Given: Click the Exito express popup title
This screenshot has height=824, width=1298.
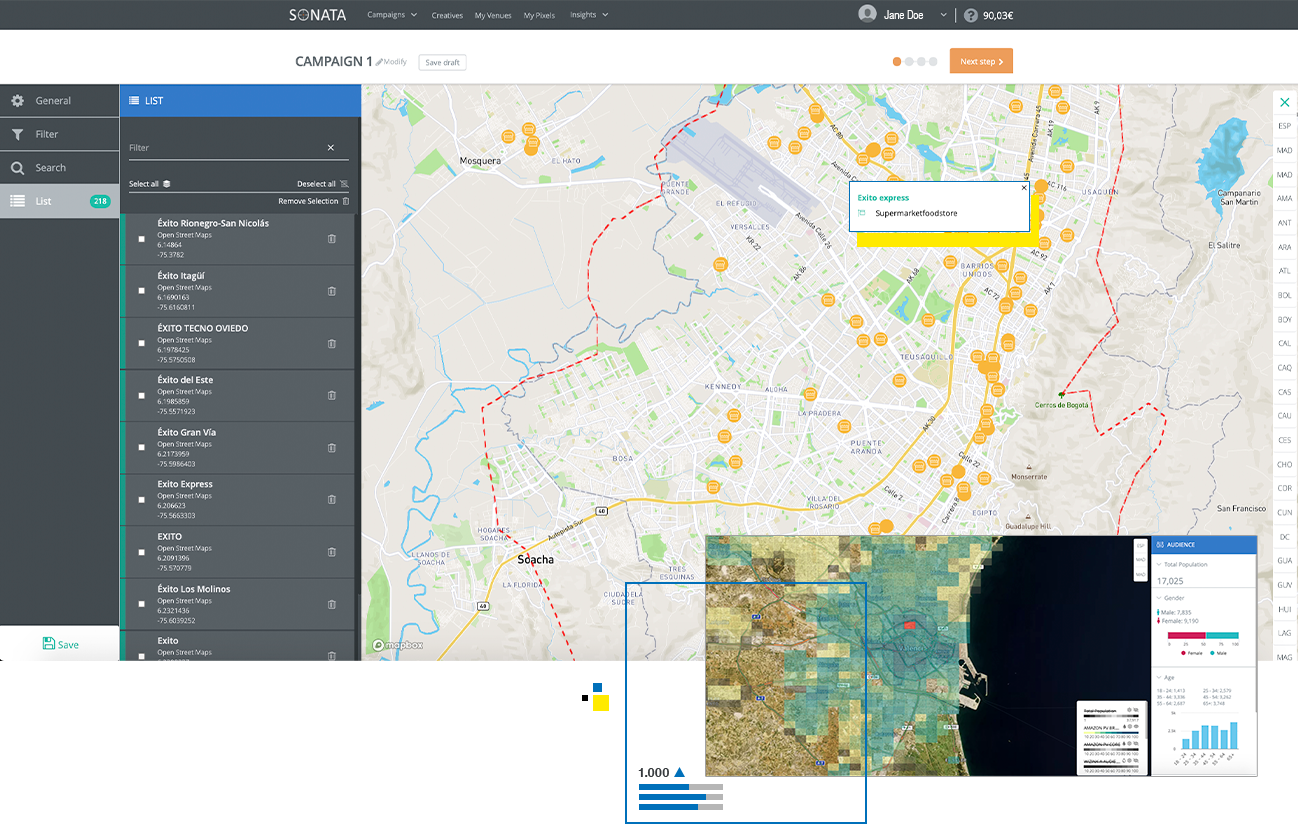Looking at the screenshot, I should [x=884, y=198].
